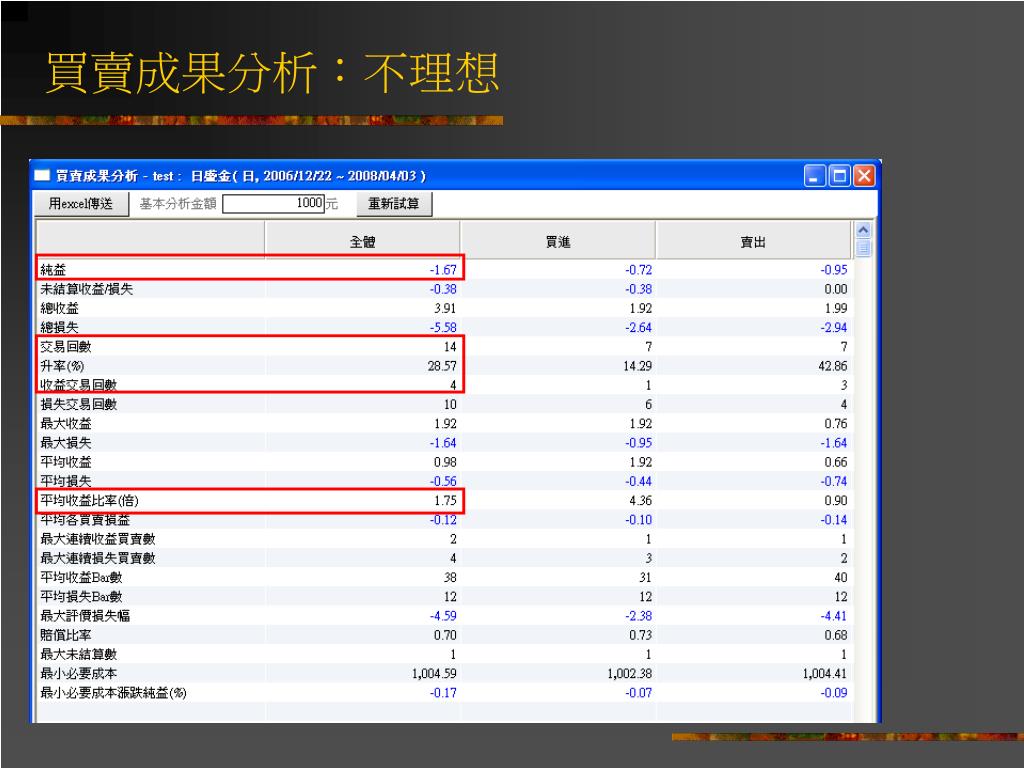
Task: Minimize the 買賣成果分析 window
Action: 815,176
